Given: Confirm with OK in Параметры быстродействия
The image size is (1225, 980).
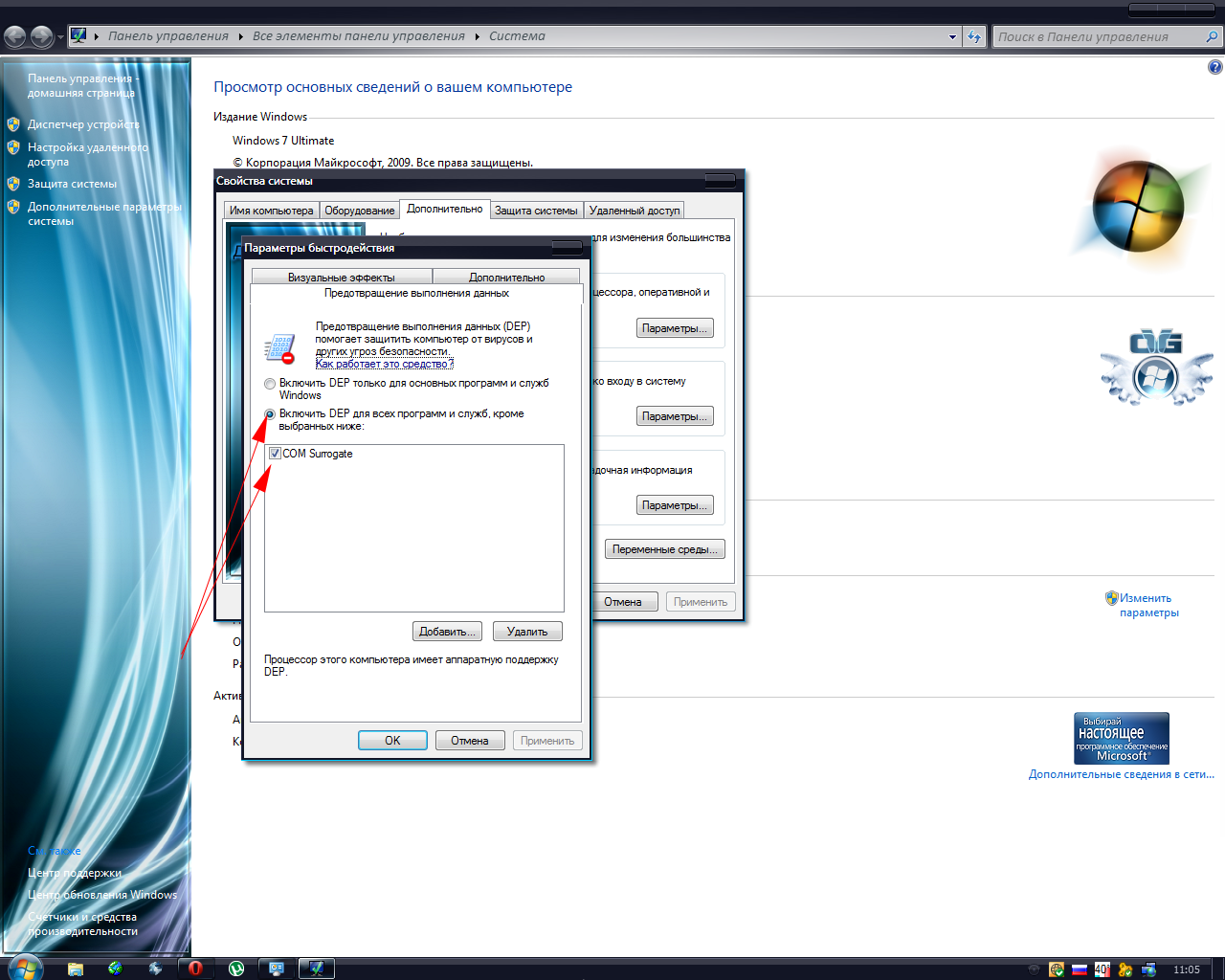Looking at the screenshot, I should pos(392,741).
